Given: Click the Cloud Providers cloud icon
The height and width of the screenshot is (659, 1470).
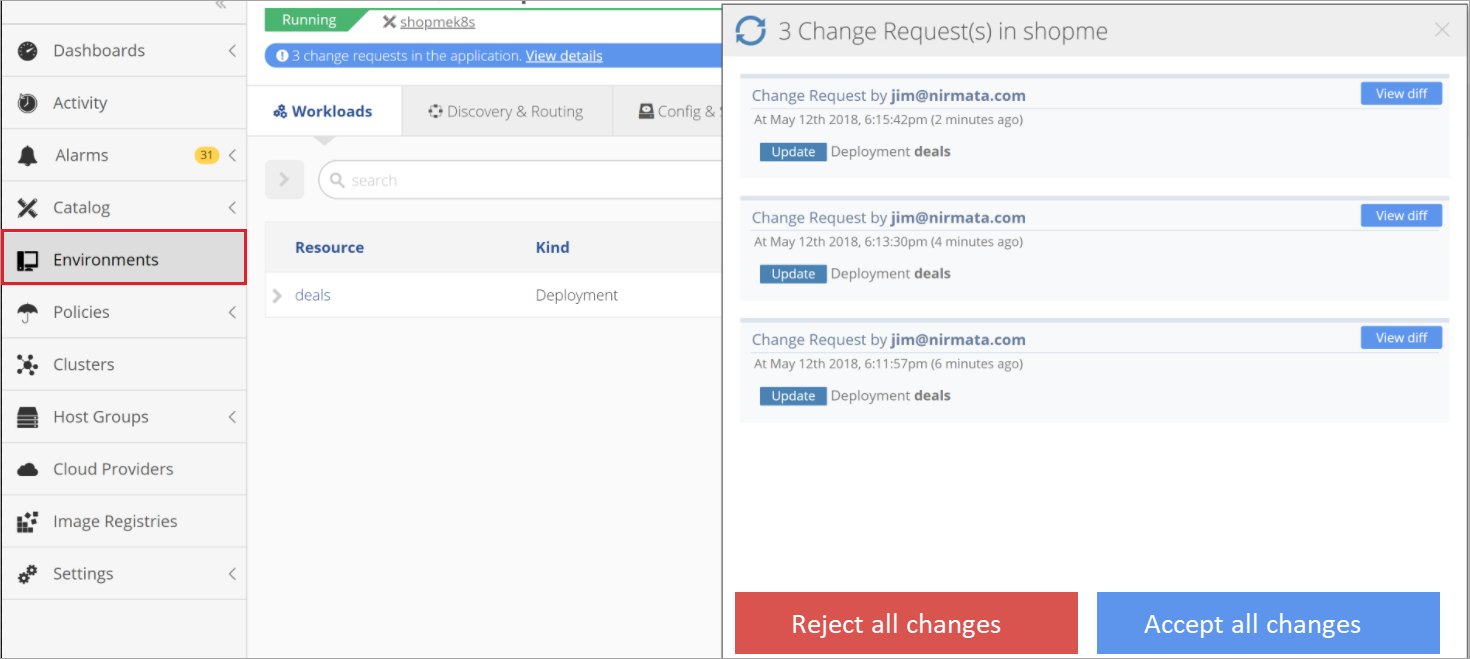Looking at the screenshot, I should [28, 469].
